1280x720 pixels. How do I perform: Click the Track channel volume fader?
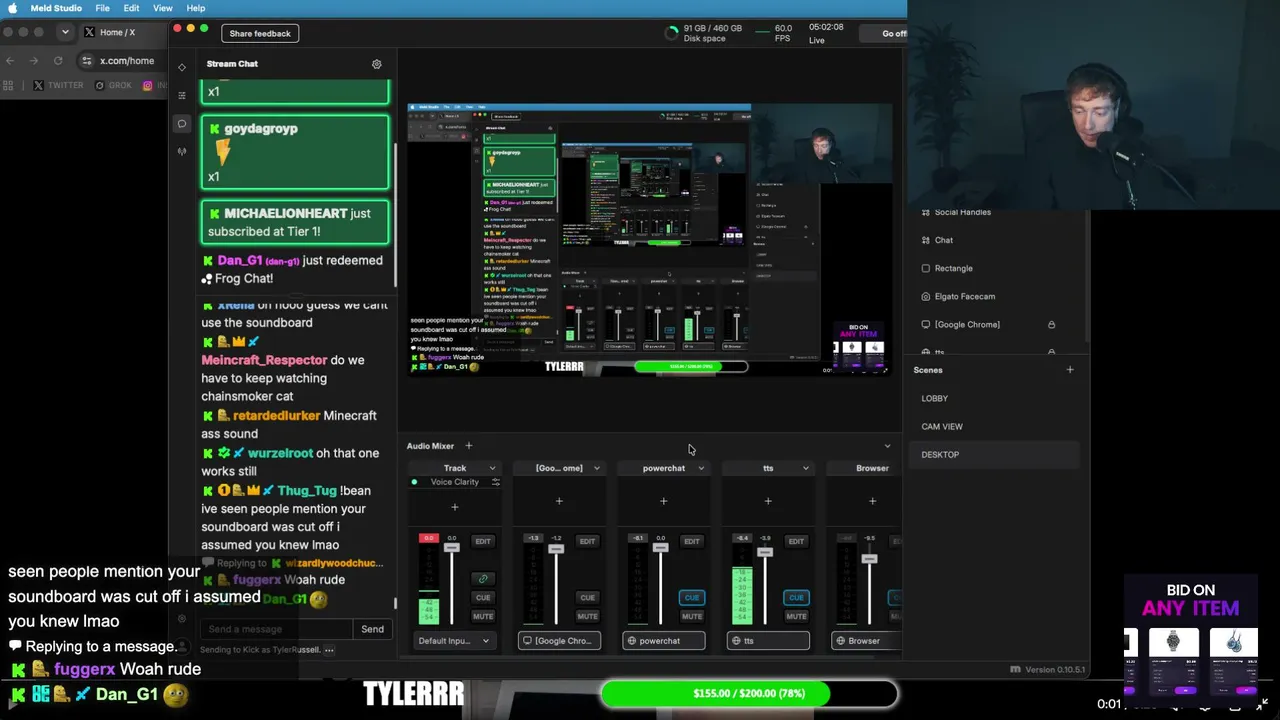point(452,548)
